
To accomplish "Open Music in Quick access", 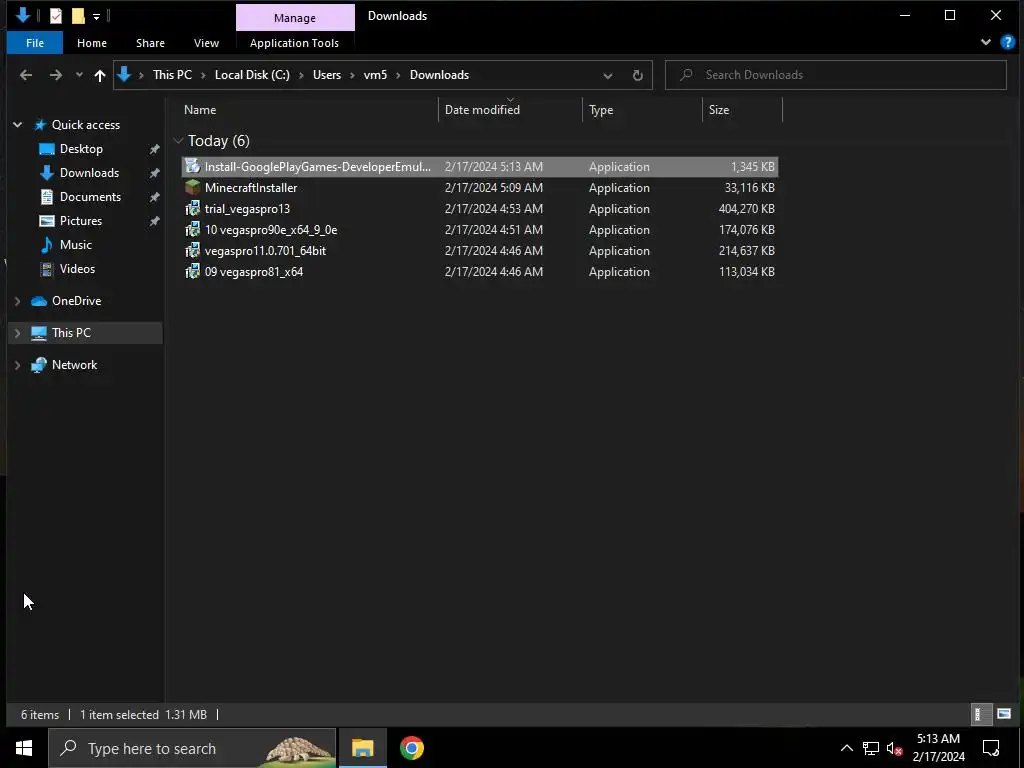I will (76, 245).
